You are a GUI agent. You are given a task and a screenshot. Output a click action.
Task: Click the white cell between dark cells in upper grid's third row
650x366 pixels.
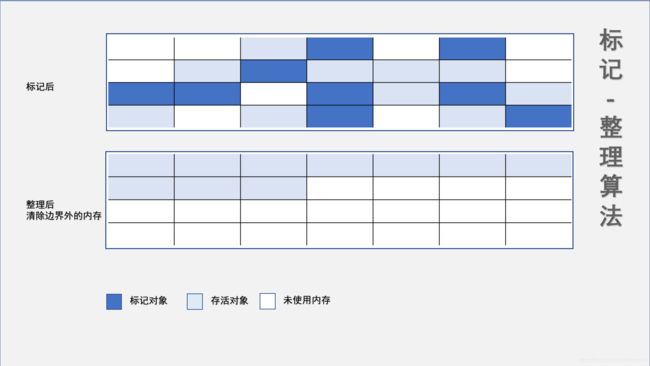274,94
